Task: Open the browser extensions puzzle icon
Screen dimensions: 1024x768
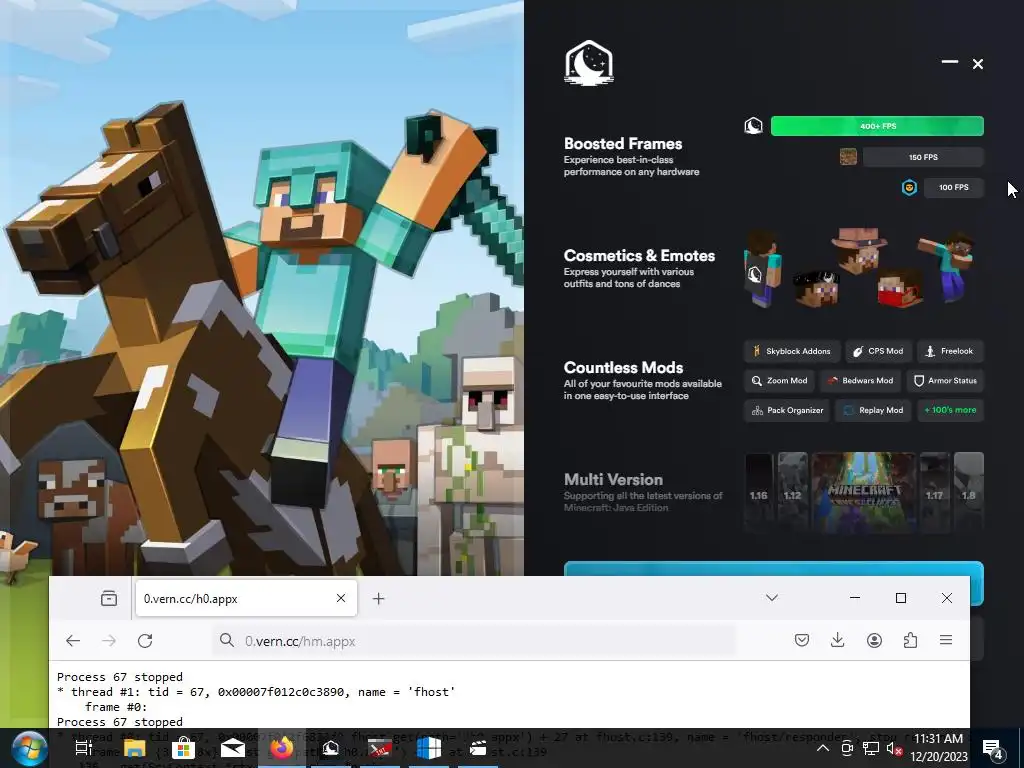Action: (910, 641)
